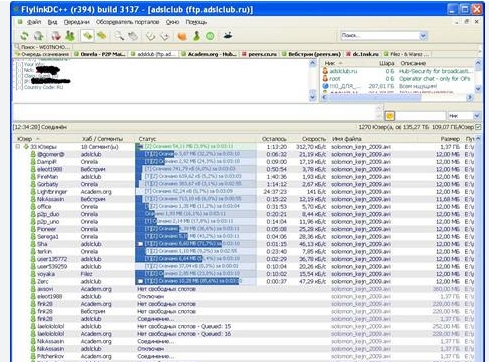Image resolution: width=489 pixels, height=362 pixels.
Task: Click the yellow emoticon button beside the filter
Action: (x=389, y=116)
